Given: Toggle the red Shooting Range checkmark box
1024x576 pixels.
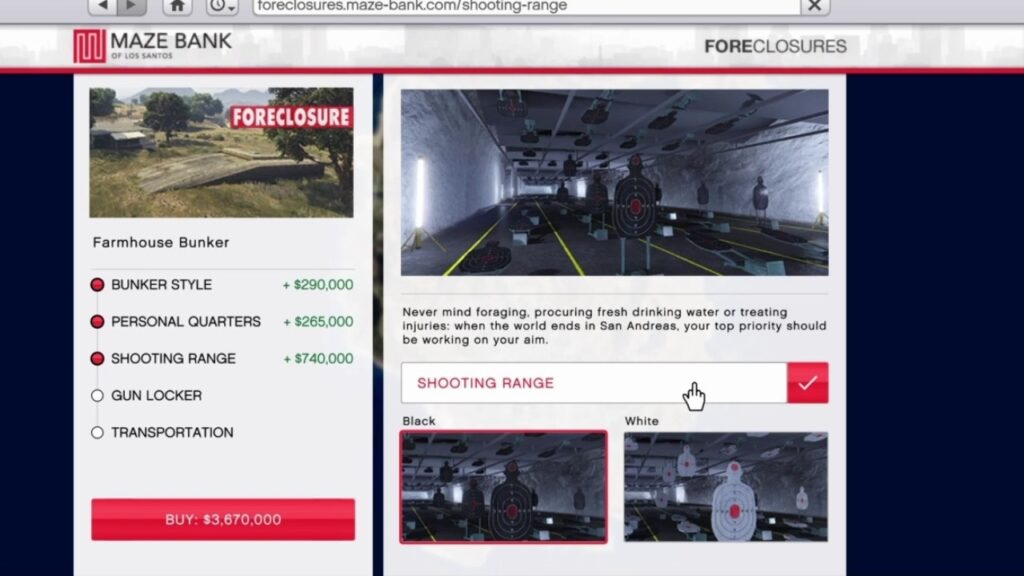Looking at the screenshot, I should pyautogui.click(x=808, y=383).
